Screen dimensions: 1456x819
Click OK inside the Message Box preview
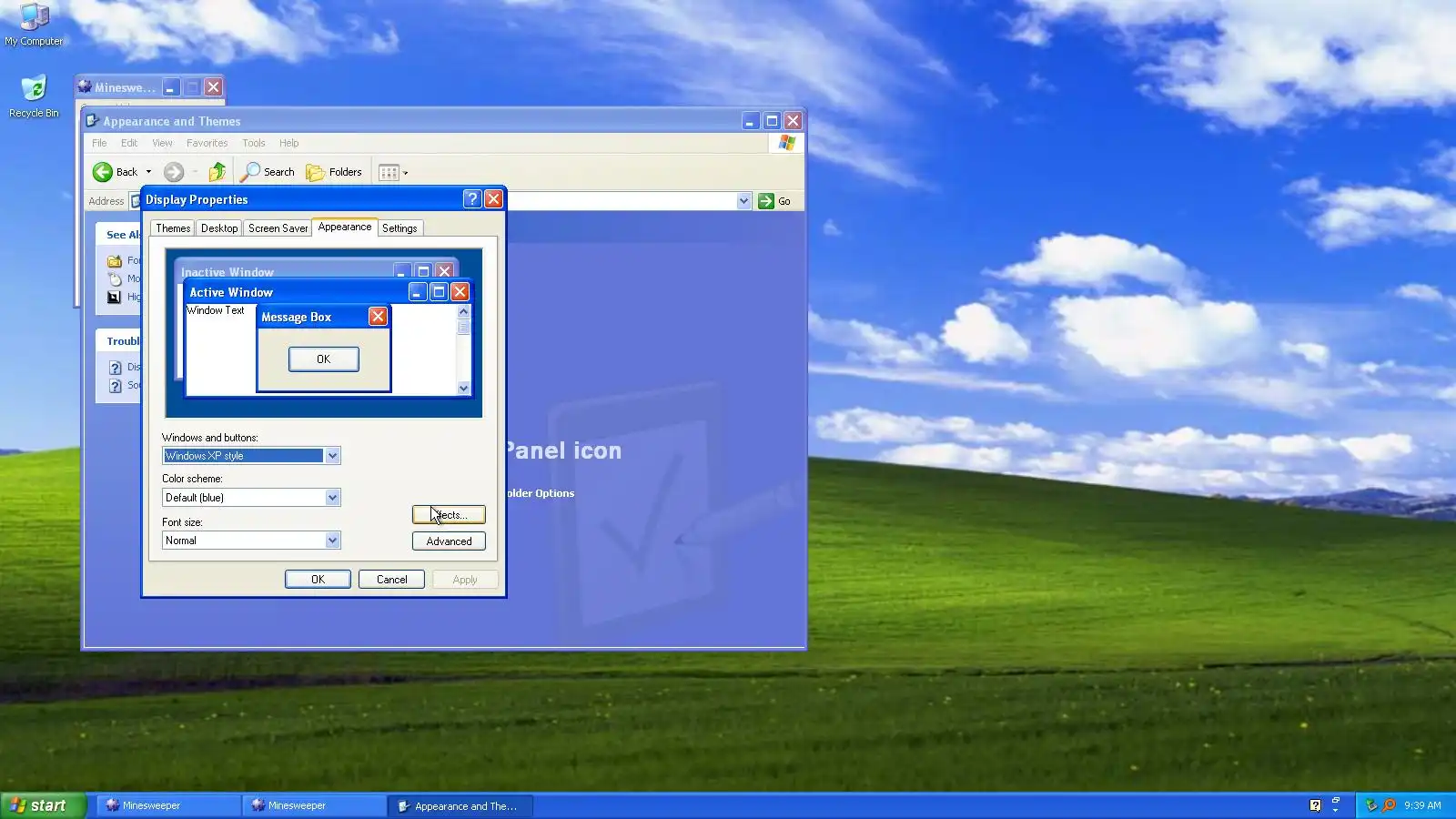(x=323, y=359)
